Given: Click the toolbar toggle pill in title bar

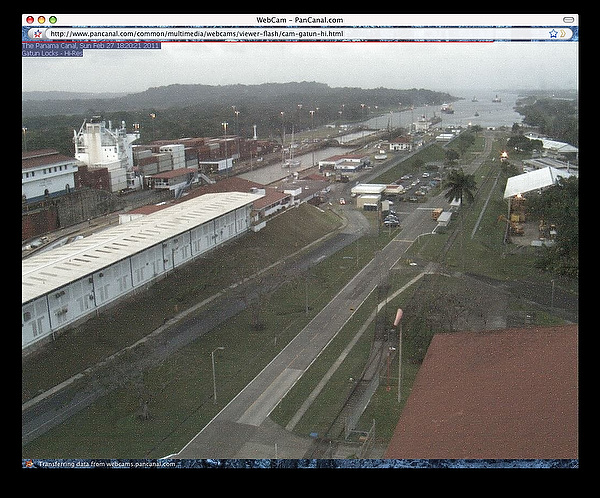Looking at the screenshot, I should pos(568,20).
